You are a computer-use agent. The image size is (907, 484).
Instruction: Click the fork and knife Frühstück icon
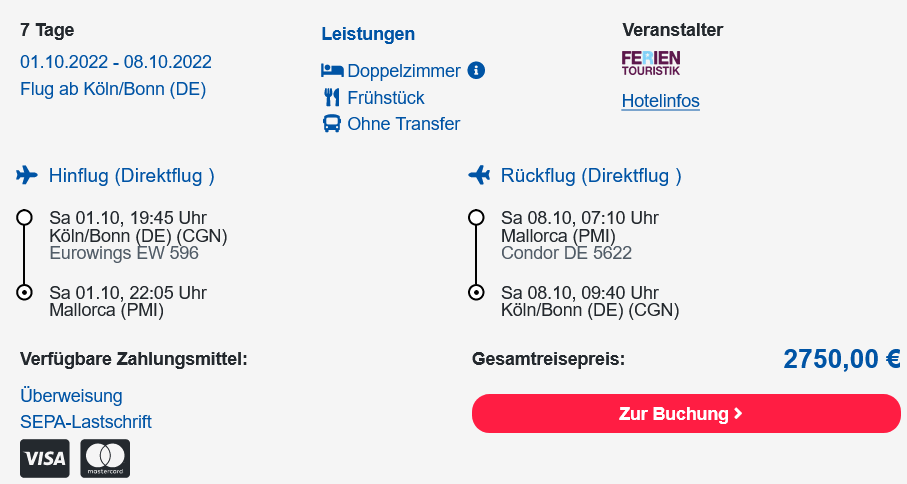[332, 97]
